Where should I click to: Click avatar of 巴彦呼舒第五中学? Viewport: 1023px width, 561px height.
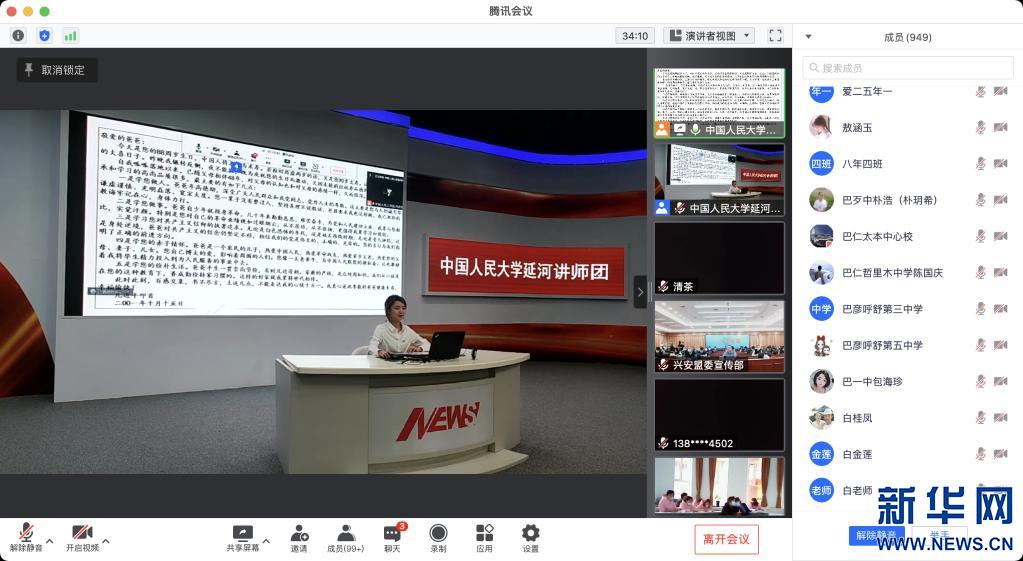pyautogui.click(x=821, y=345)
